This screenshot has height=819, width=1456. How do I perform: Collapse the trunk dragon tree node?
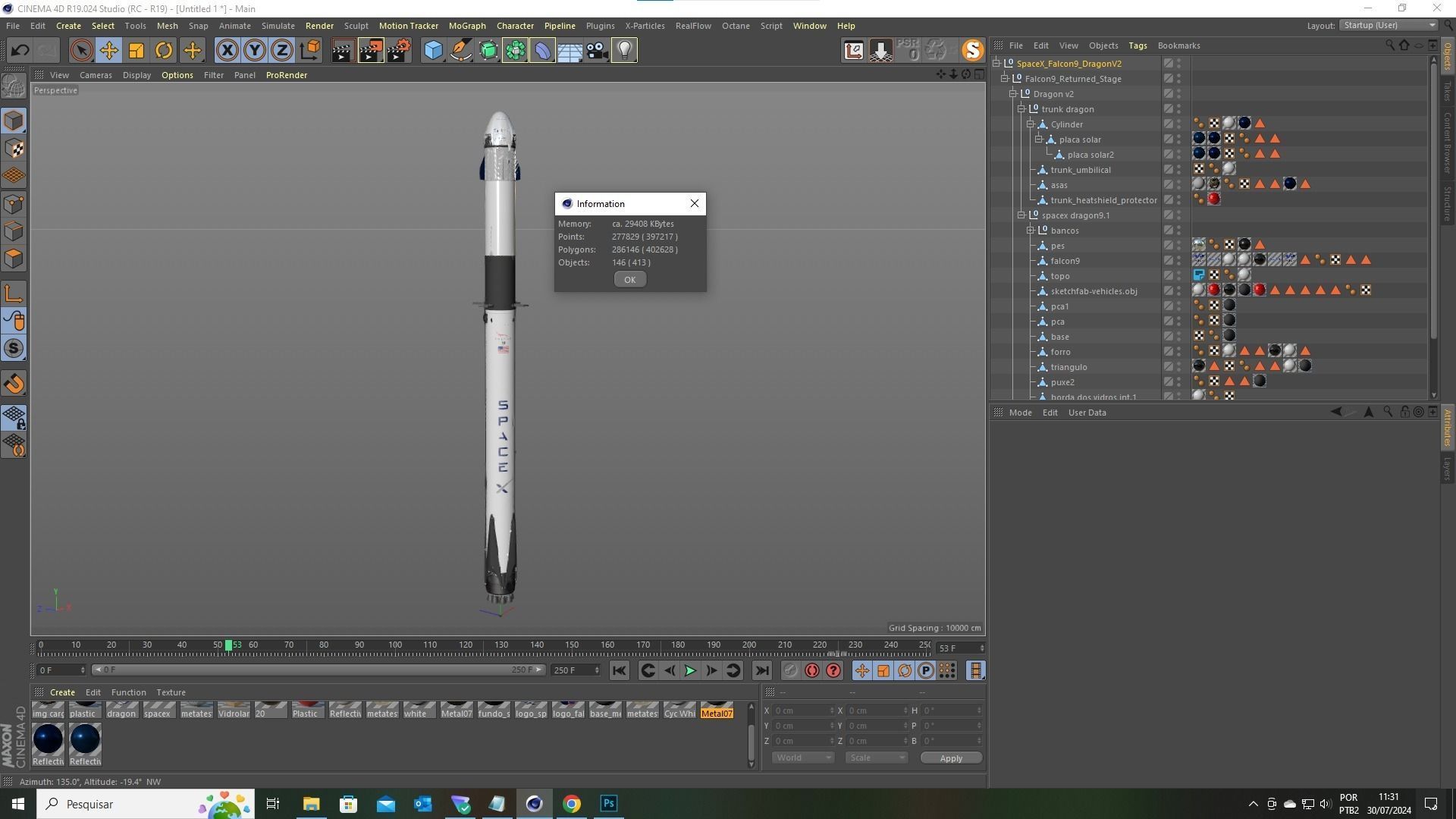pos(1021,109)
